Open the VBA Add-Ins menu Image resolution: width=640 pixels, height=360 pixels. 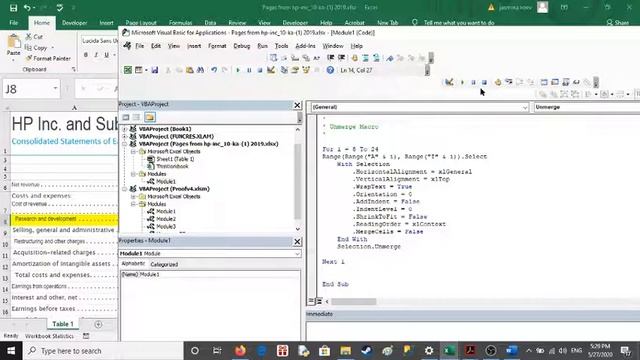[x=305, y=46]
